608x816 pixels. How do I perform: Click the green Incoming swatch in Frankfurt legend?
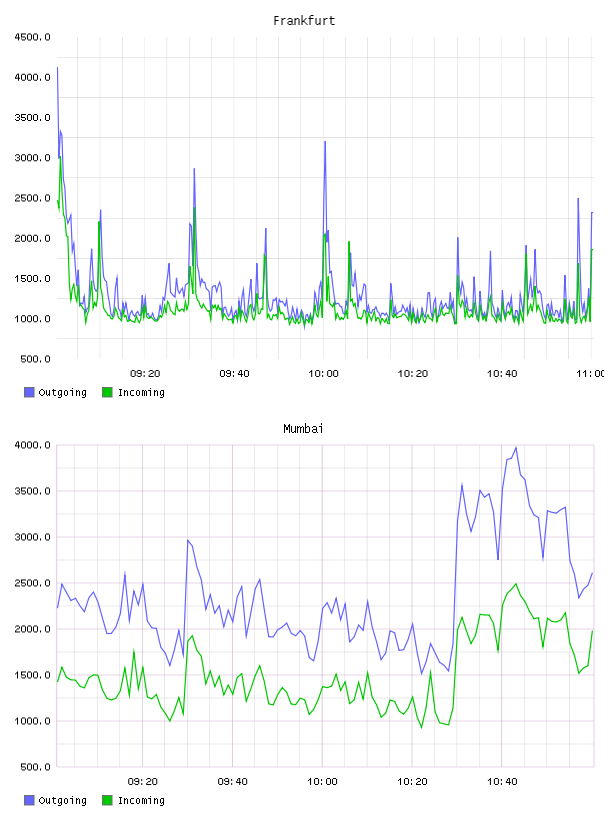point(107,392)
